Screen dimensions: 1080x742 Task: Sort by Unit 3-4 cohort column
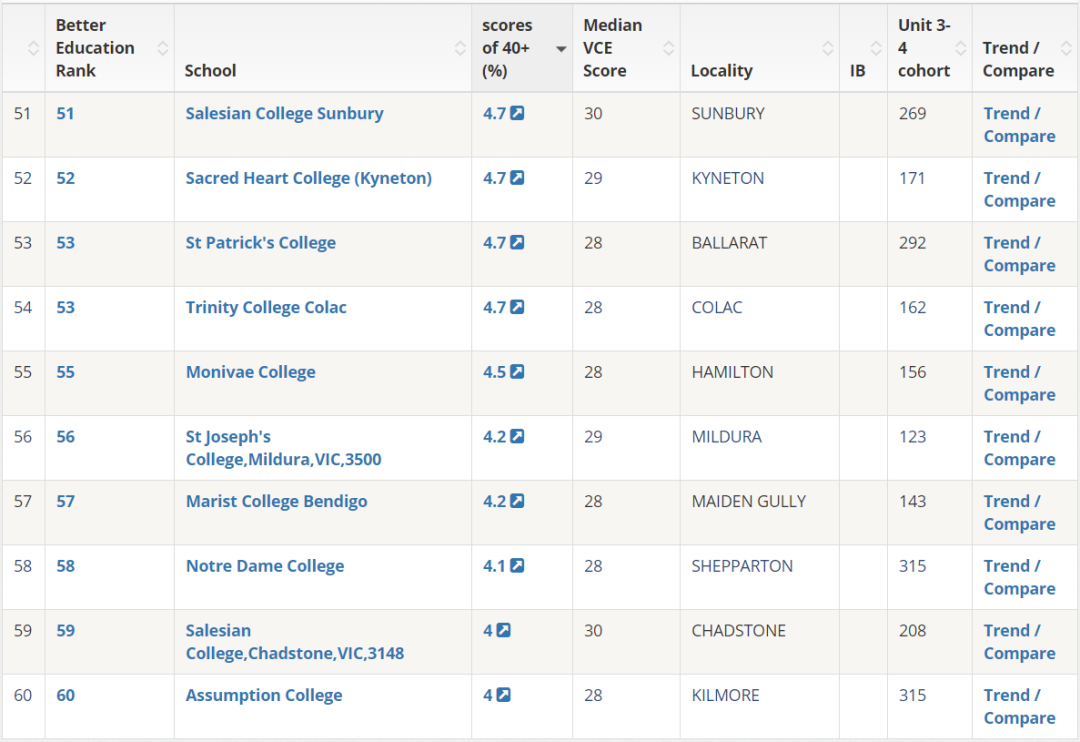click(960, 48)
